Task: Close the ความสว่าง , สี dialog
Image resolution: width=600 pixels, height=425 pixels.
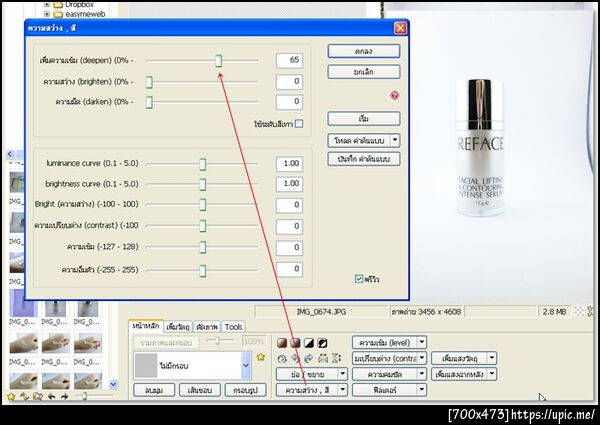Action: (400, 28)
